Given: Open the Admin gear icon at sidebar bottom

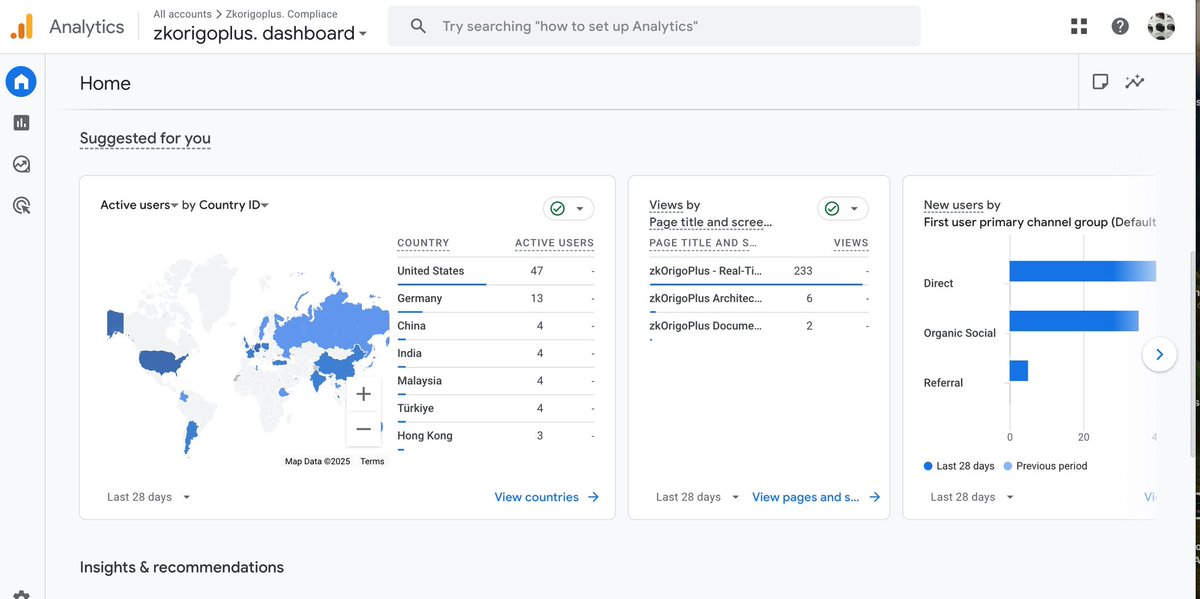Looking at the screenshot, I should point(21,594).
